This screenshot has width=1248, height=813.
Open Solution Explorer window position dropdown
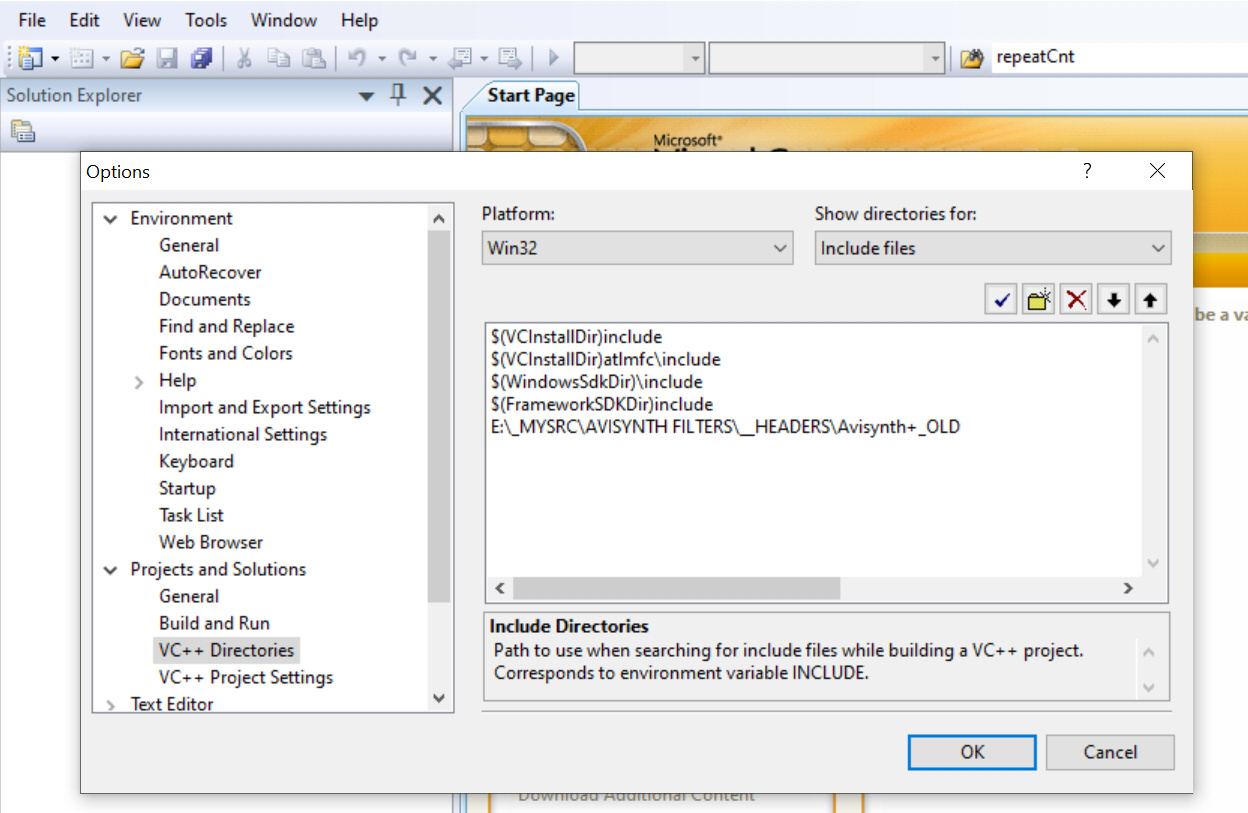(x=366, y=96)
